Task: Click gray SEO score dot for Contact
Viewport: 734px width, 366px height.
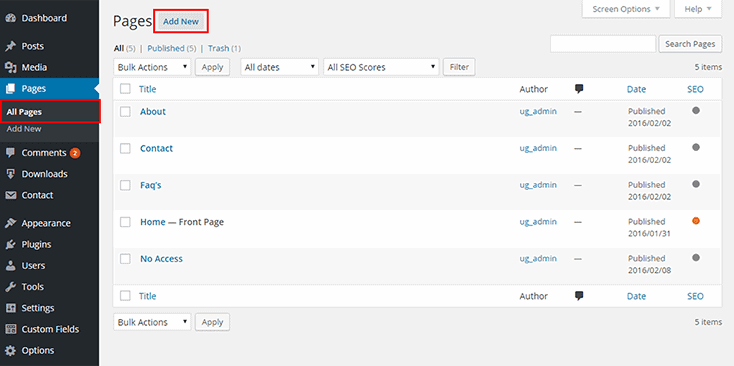Action: point(696,147)
